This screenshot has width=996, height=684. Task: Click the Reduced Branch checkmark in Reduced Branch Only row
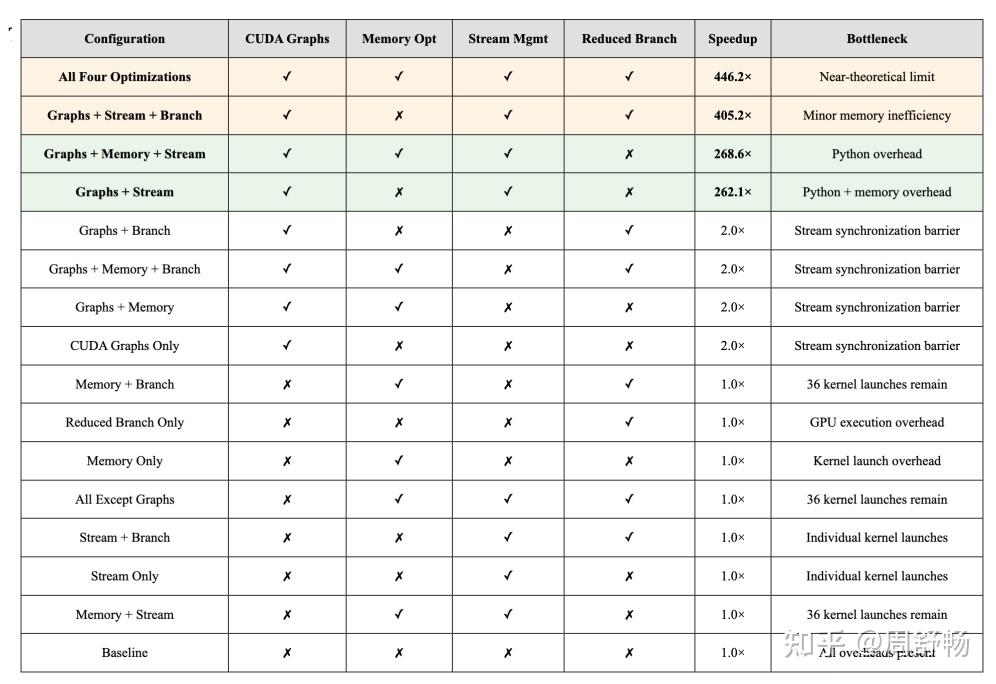point(629,422)
